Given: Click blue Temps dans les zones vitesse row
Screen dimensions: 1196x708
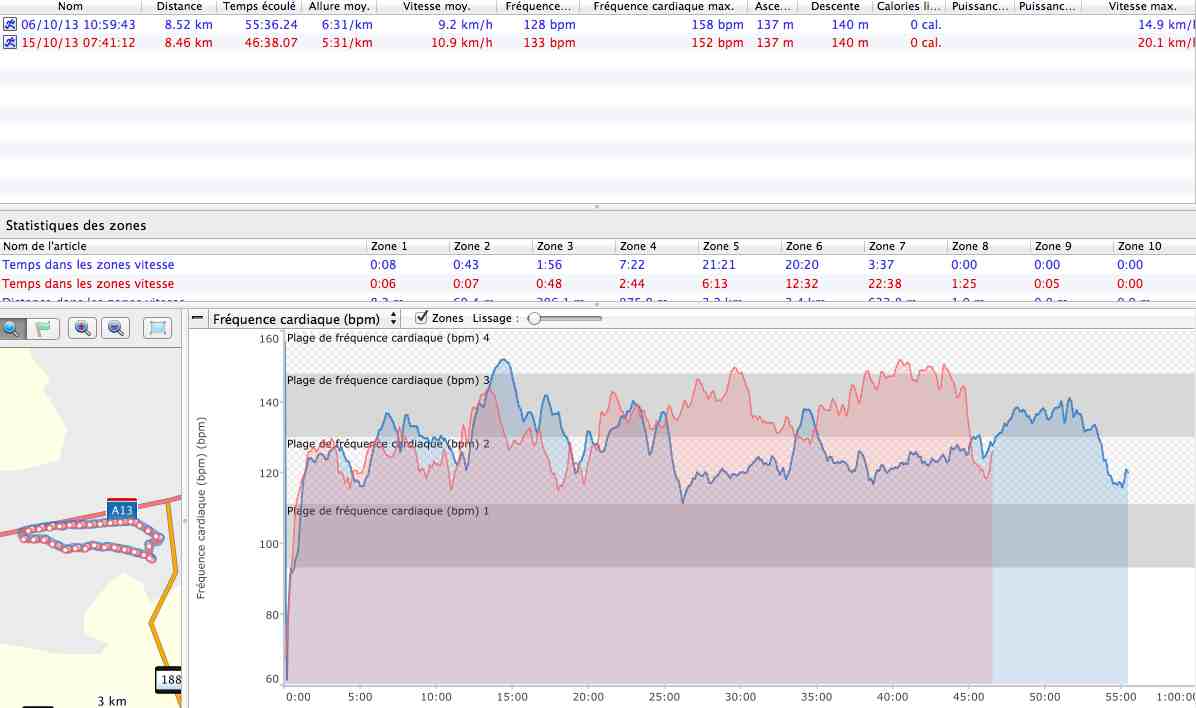Looking at the screenshot, I should pyautogui.click(x=88, y=265).
